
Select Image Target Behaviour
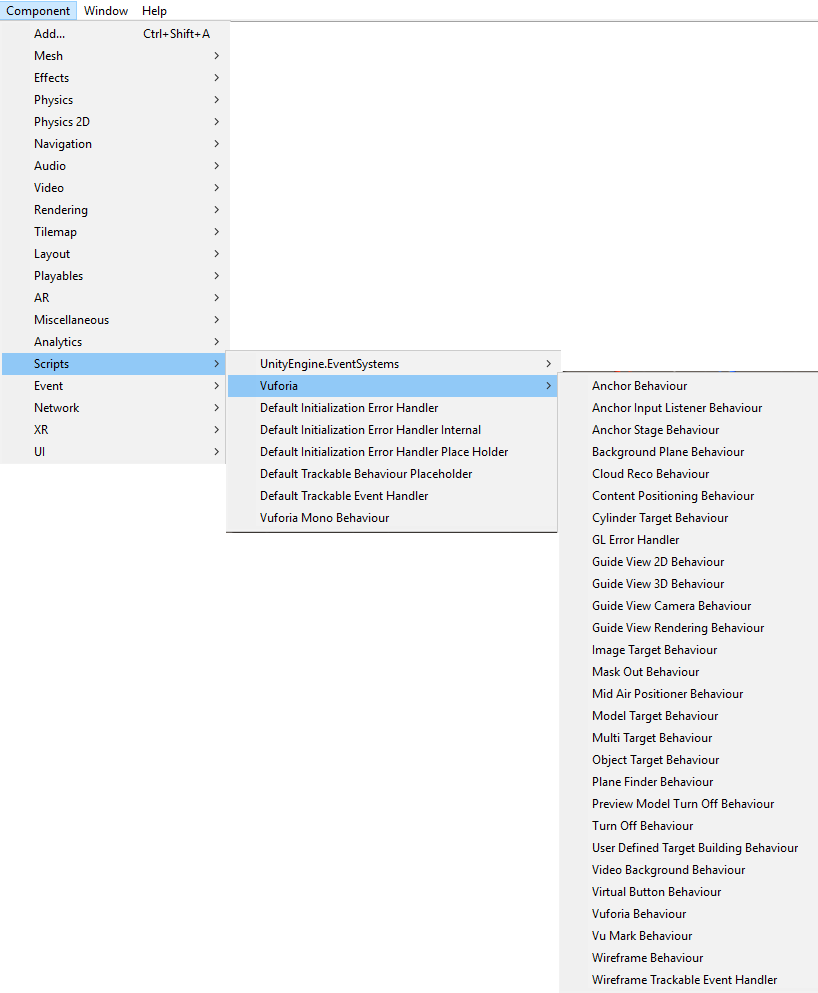[x=689, y=650]
